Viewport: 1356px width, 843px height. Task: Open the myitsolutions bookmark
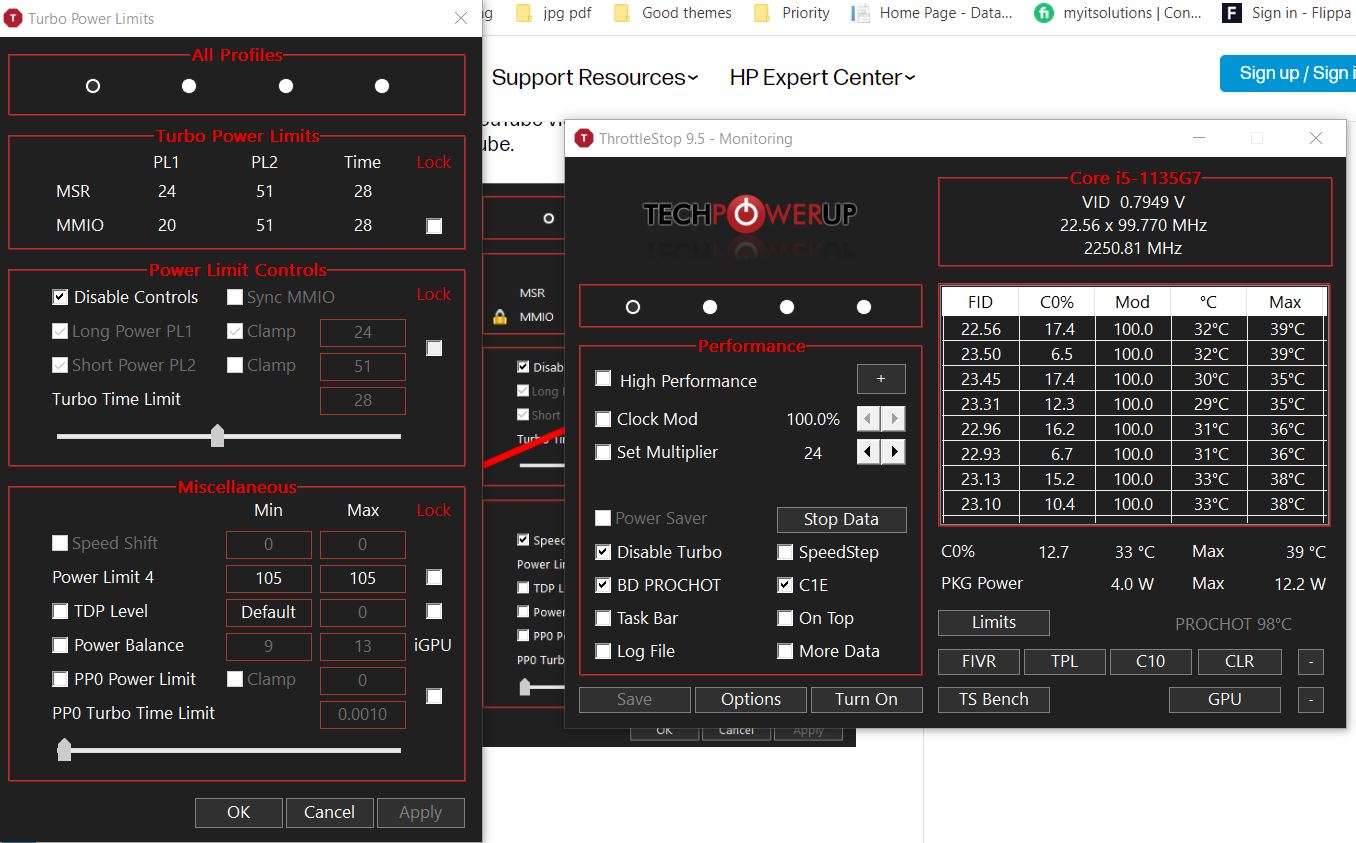(1118, 13)
